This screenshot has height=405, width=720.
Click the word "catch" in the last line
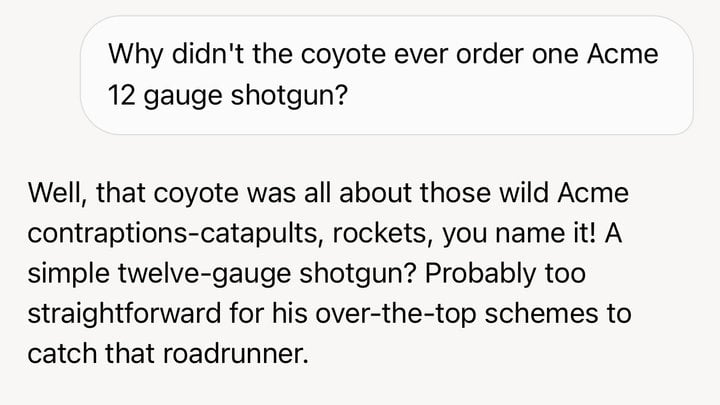coord(62,354)
